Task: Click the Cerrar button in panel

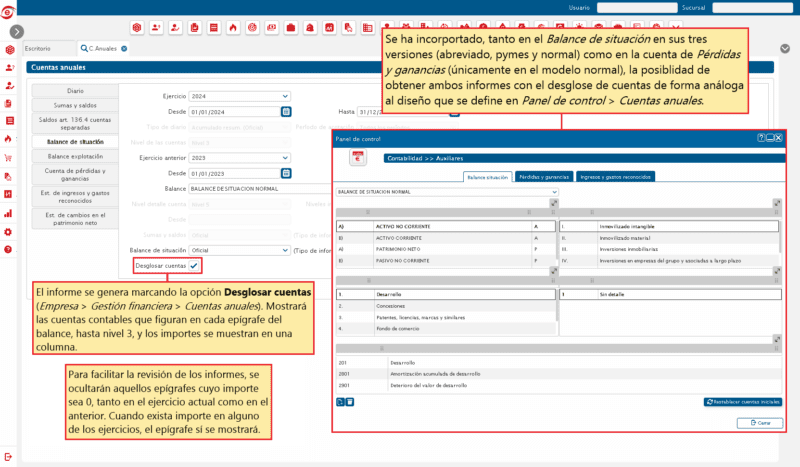Action: click(760, 423)
